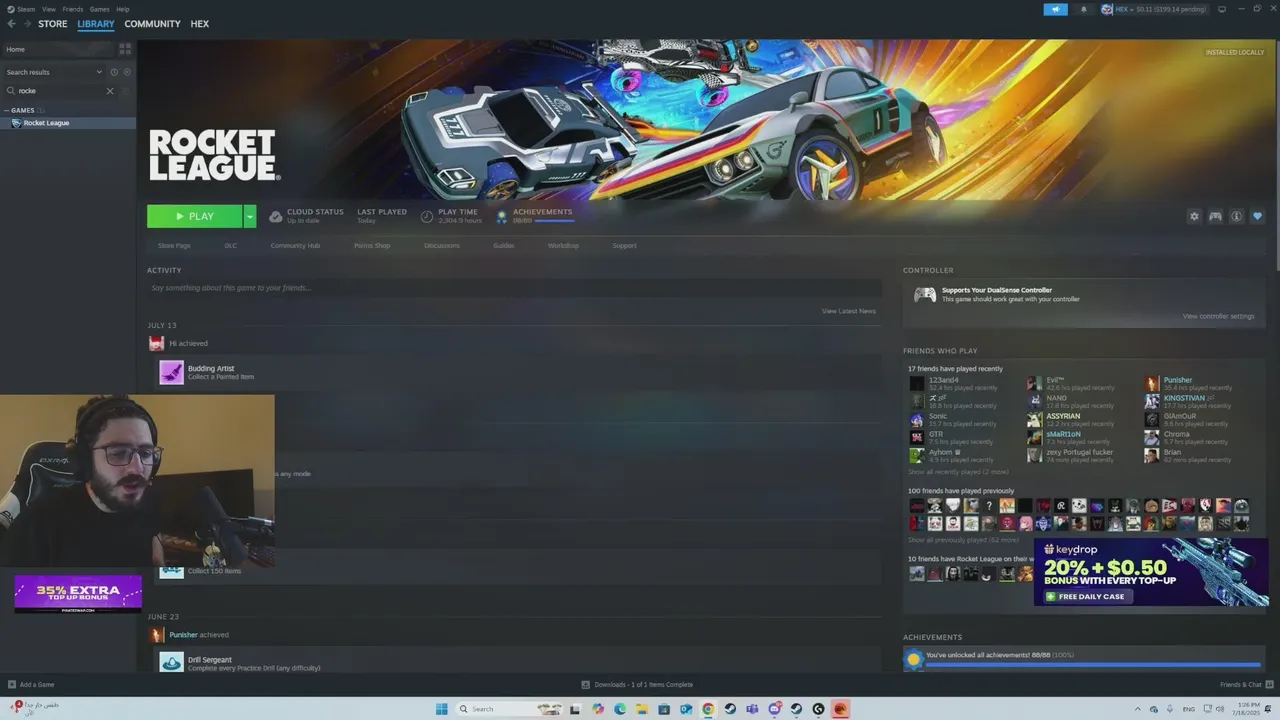Open the COMMUNITY tab
This screenshot has height=720, width=1280.
click(x=152, y=24)
